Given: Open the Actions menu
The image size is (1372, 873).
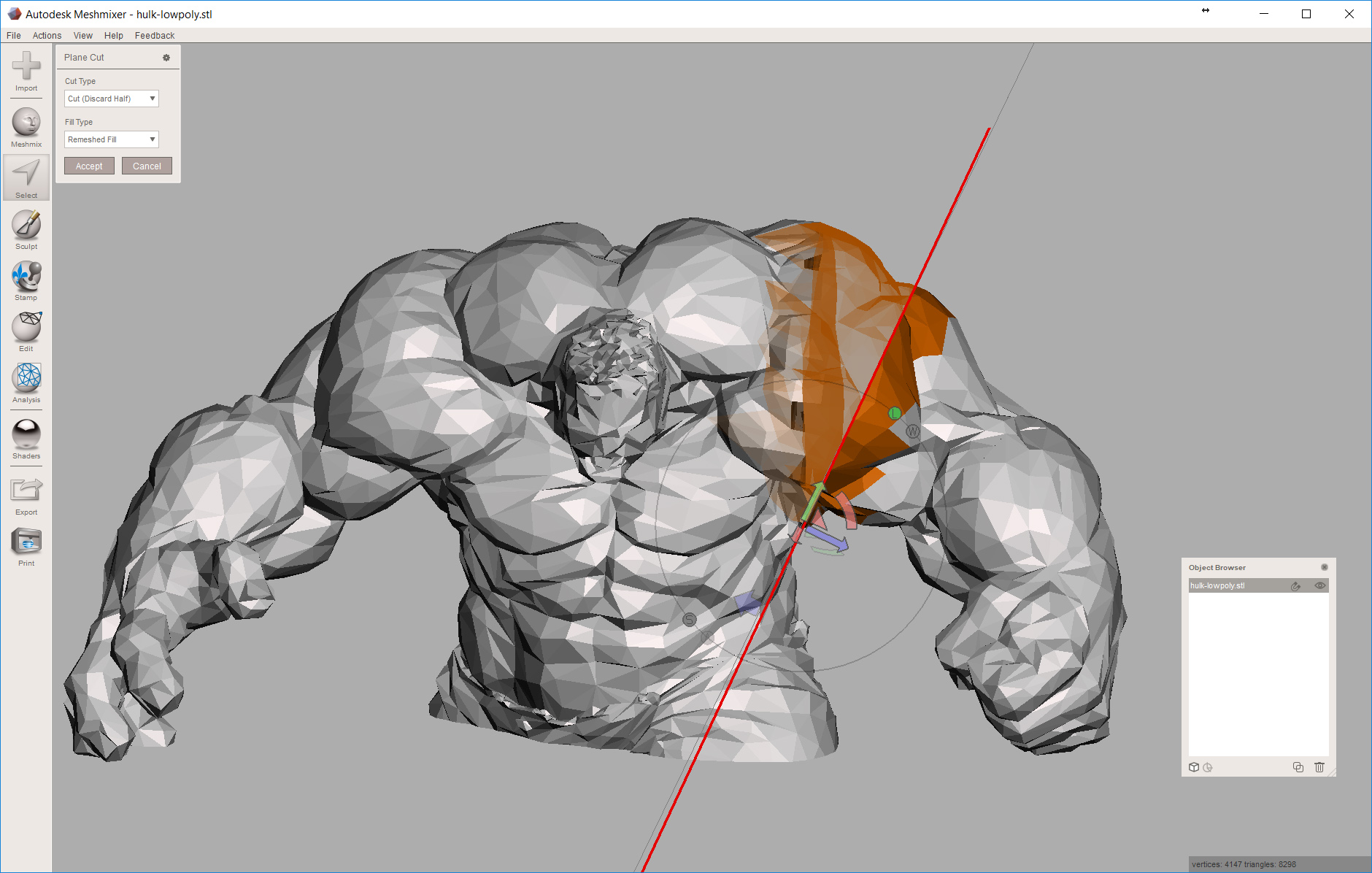Looking at the screenshot, I should [46, 35].
